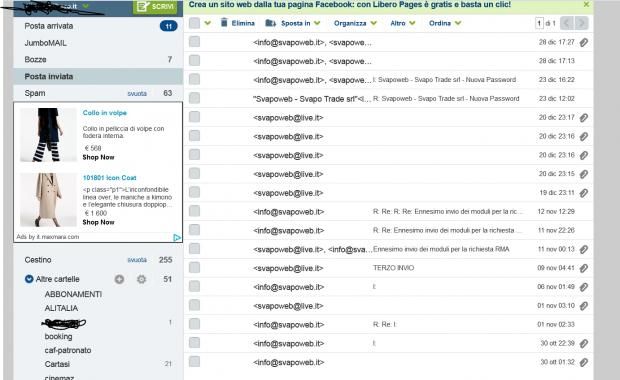Screen dimensions: 620x380
Task: Click the 101801 Icon Coat ad title
Action: pos(110,178)
